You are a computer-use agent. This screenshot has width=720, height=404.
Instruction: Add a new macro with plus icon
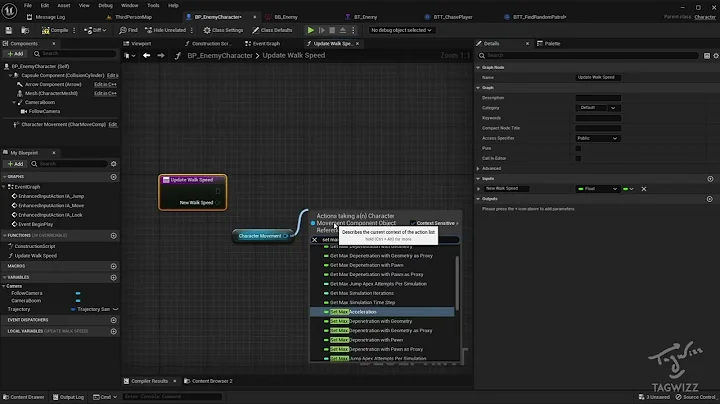click(x=113, y=266)
